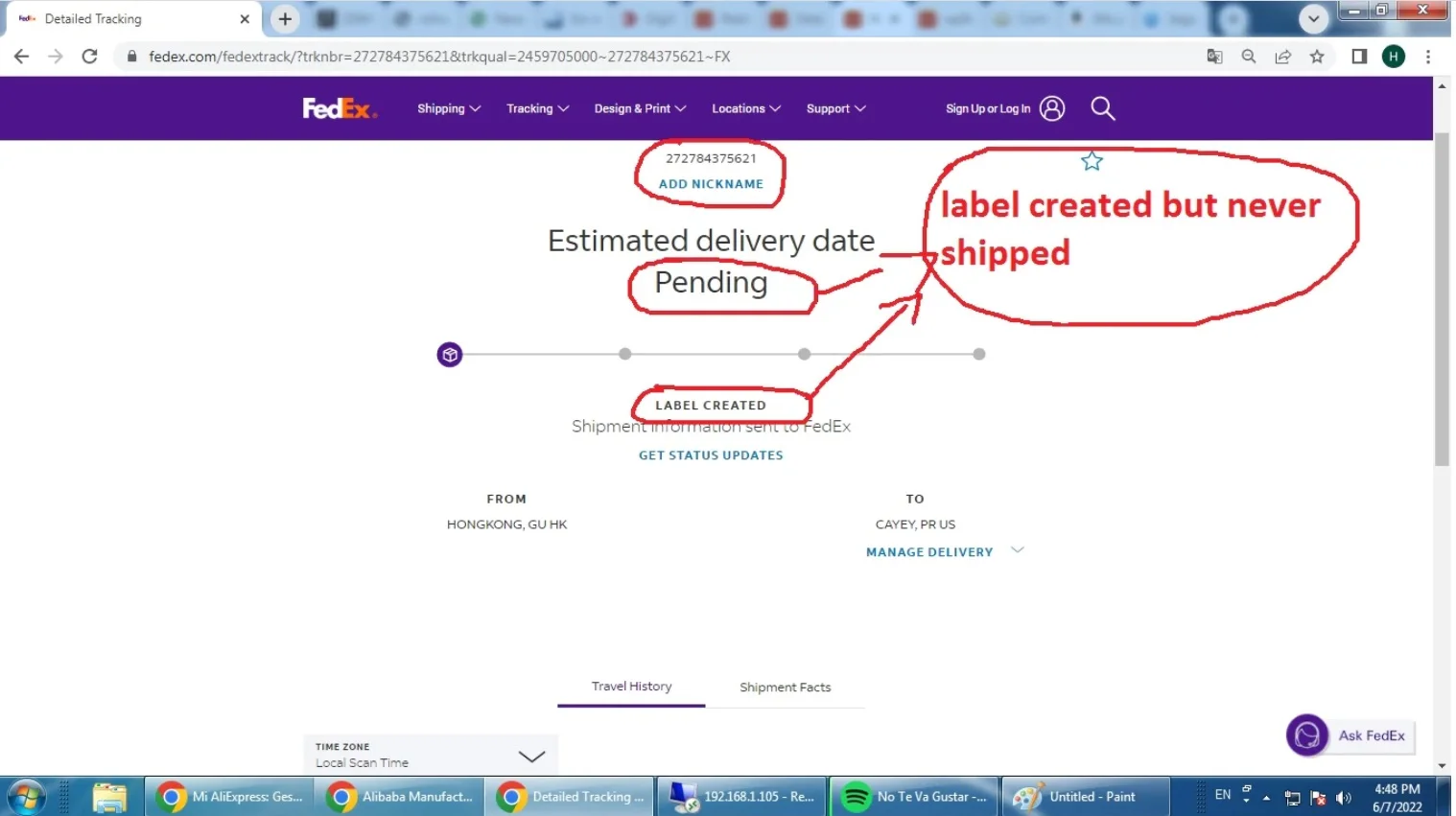
Task: Expand the Tracking menu
Action: tap(538, 108)
